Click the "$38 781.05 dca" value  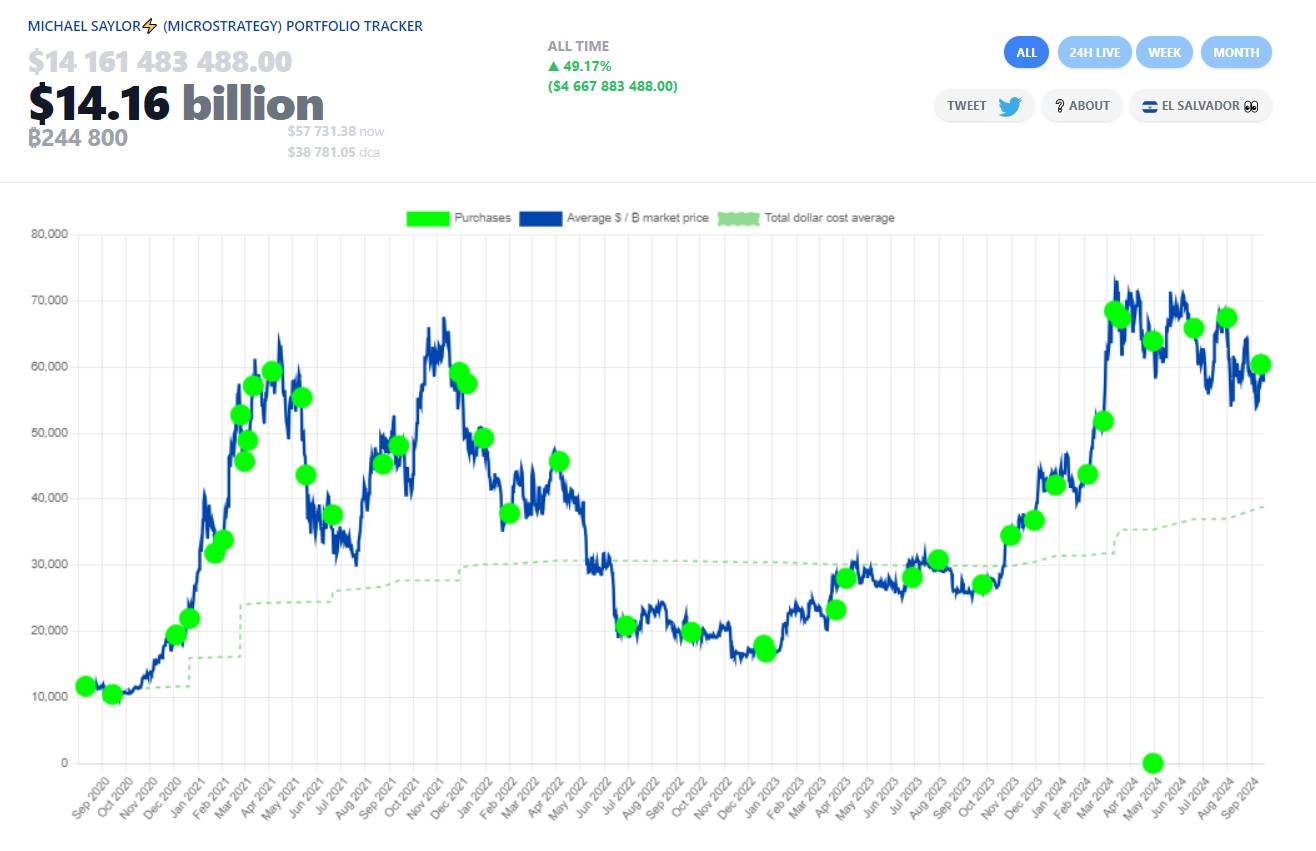pos(334,153)
